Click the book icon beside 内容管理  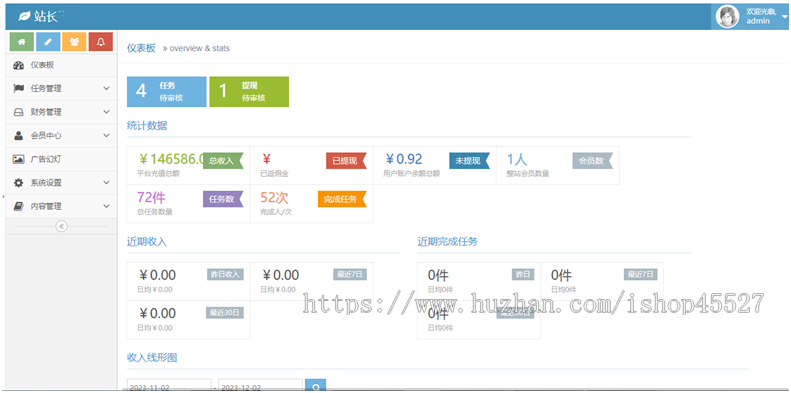[19, 206]
